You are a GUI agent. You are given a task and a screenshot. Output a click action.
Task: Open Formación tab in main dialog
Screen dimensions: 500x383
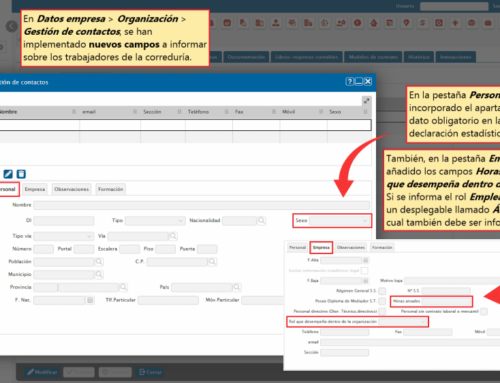111,189
